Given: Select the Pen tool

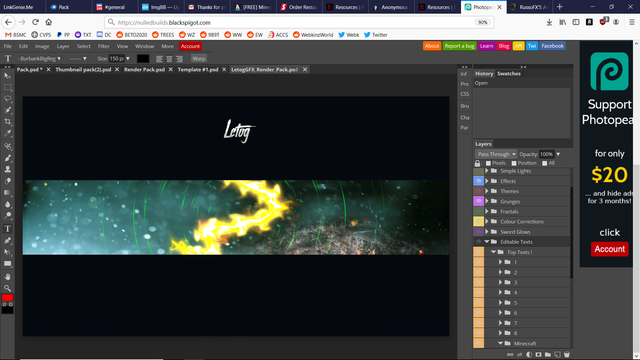Looking at the screenshot, I should [x=7, y=240].
